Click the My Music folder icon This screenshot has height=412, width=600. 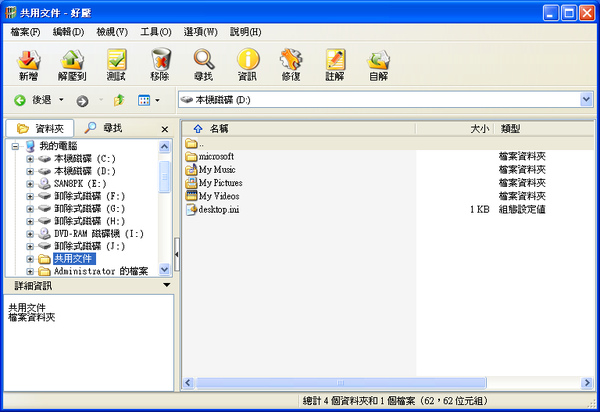191,169
